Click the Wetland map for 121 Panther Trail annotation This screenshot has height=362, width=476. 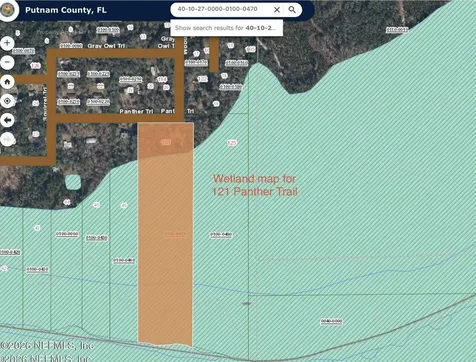tap(255, 185)
